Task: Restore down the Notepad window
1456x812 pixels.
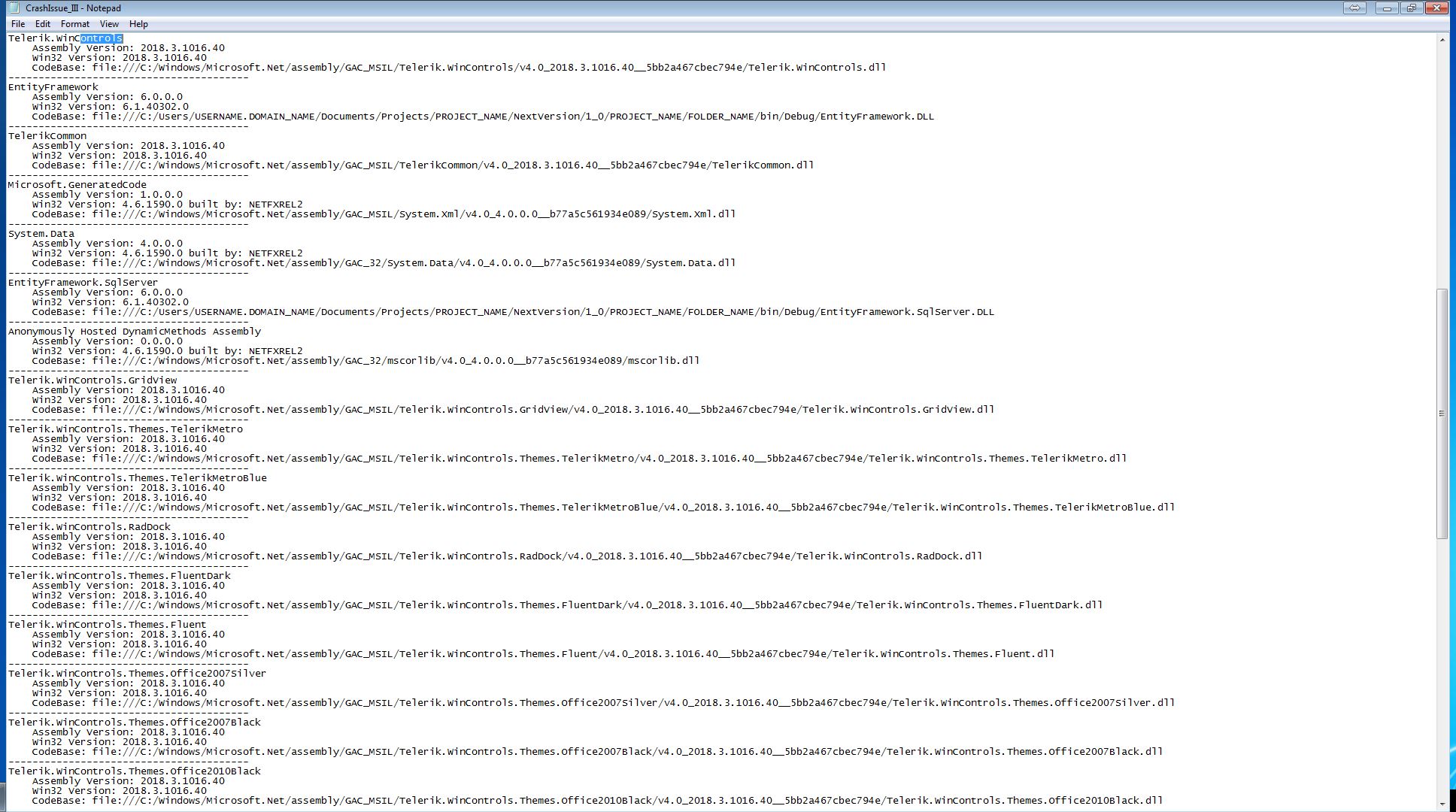Action: click(x=1411, y=8)
